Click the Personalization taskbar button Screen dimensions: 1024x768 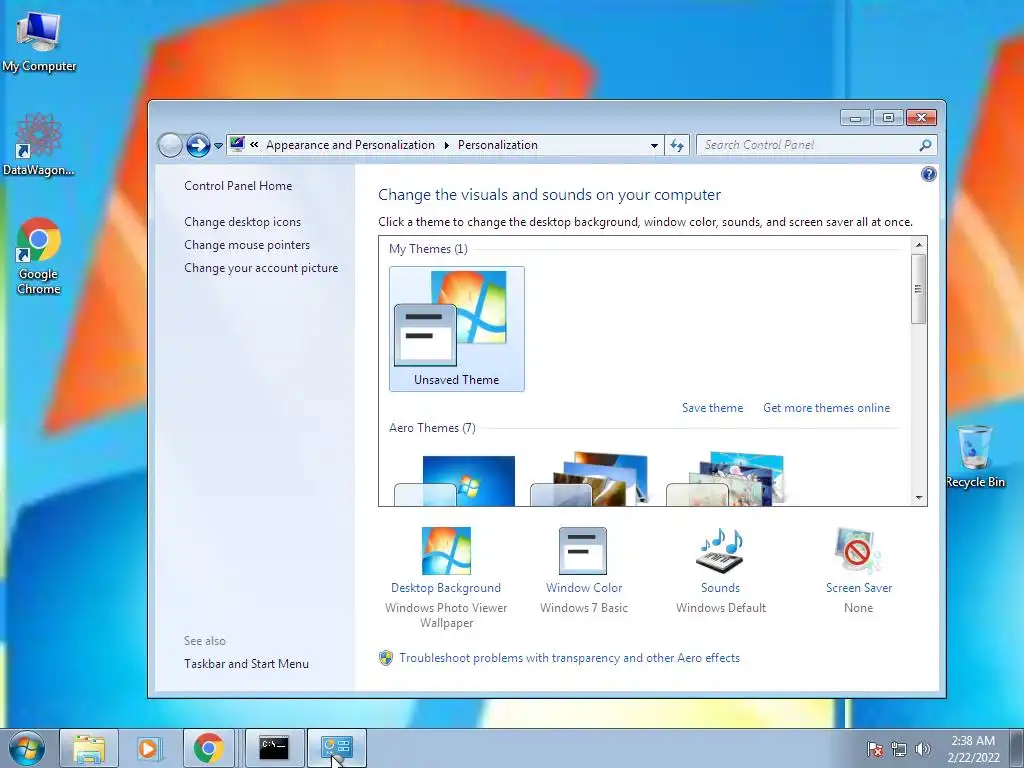pos(336,748)
